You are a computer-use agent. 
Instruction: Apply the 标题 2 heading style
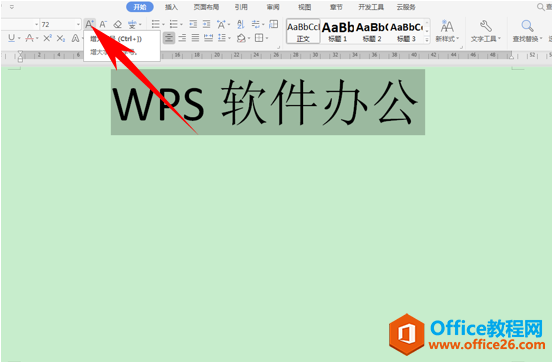click(372, 31)
